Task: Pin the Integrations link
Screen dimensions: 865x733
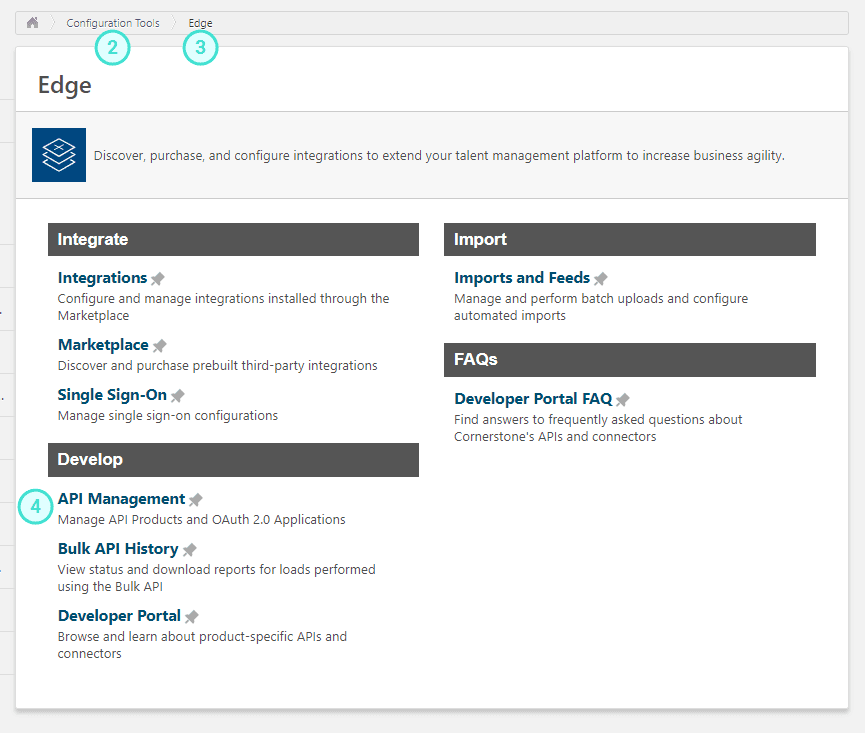Action: pos(158,279)
